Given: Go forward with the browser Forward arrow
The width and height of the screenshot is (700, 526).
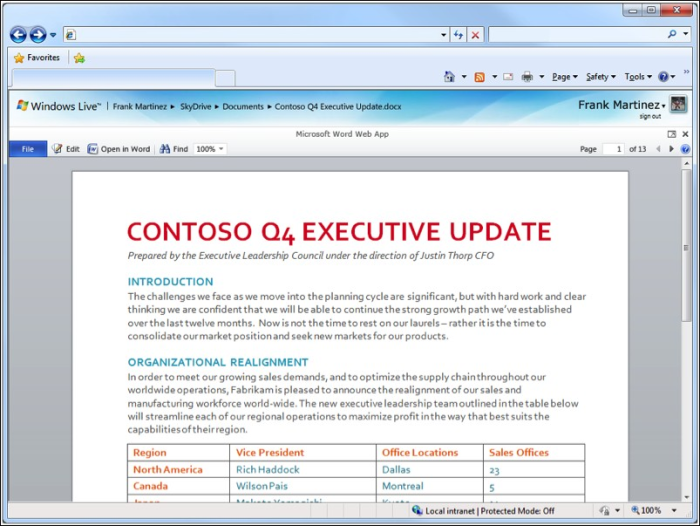Looking at the screenshot, I should coord(38,34).
